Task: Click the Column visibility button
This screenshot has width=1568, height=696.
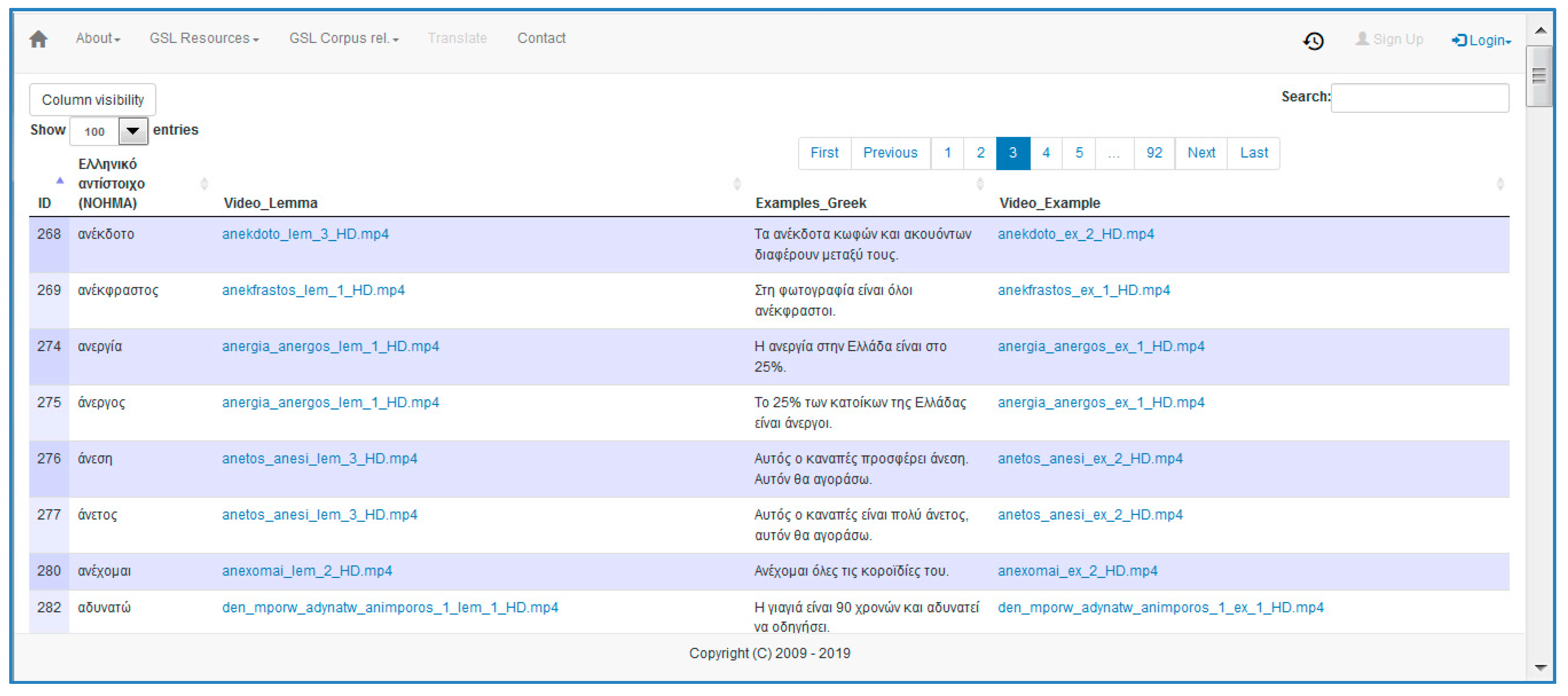Action: (x=92, y=100)
